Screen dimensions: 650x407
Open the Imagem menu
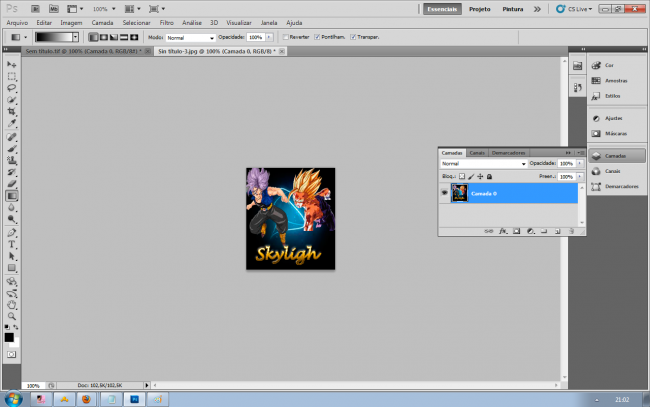[71, 23]
